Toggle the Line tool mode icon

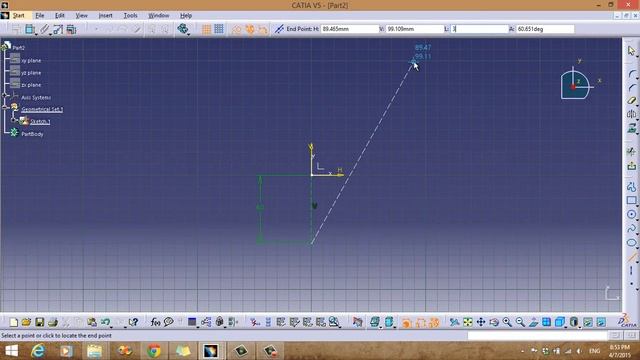point(279,29)
